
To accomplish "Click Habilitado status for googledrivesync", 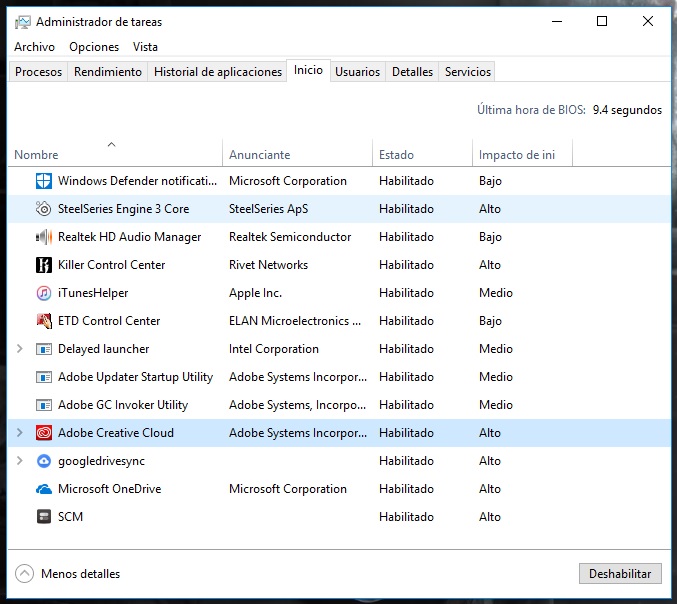I will [x=406, y=461].
